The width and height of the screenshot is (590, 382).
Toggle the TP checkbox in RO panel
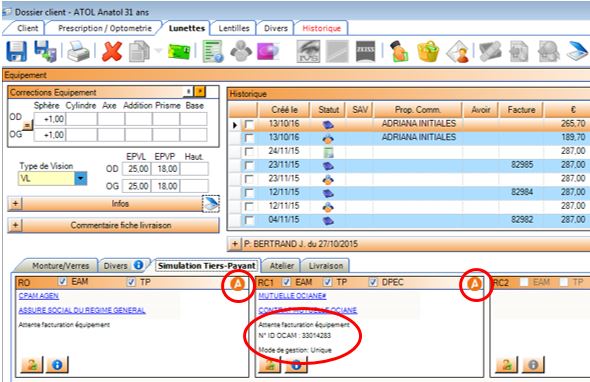(x=131, y=282)
